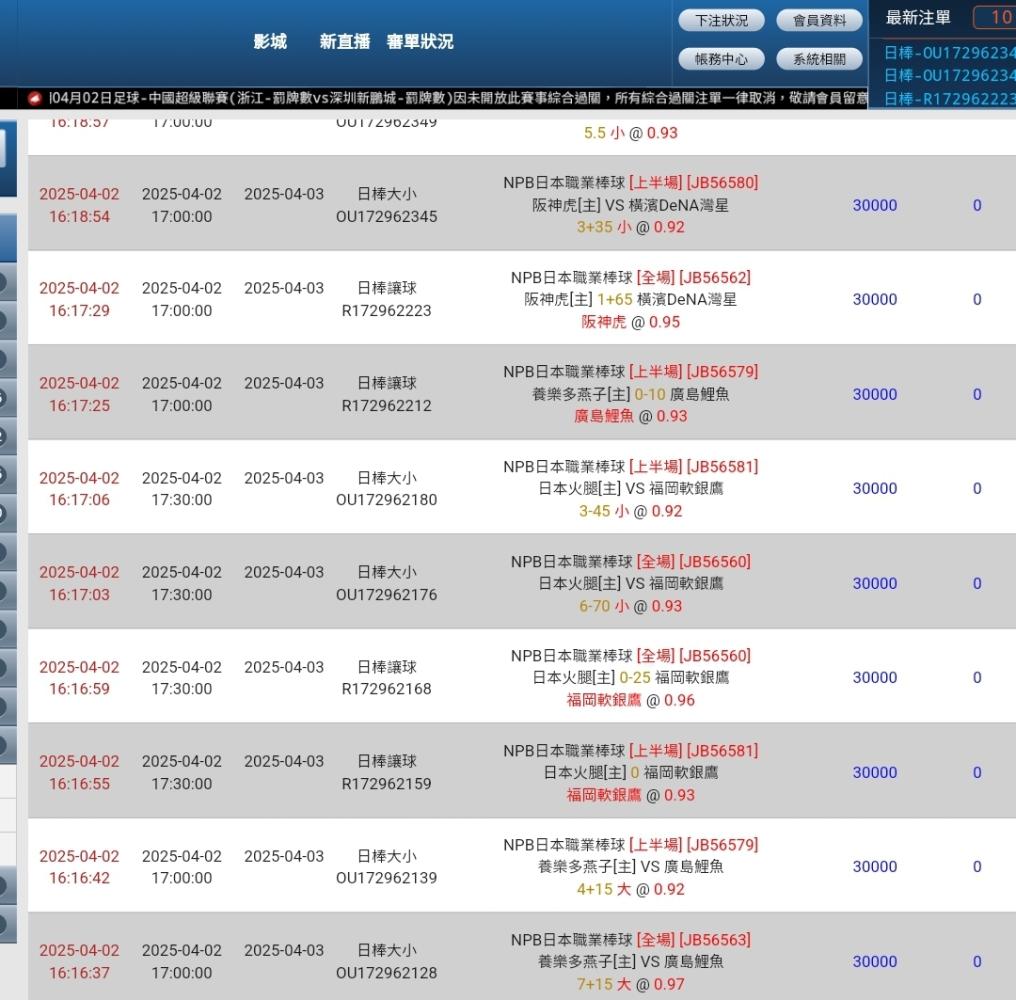Click the 0 result in the R172962212 row

pyautogui.click(x=976, y=394)
